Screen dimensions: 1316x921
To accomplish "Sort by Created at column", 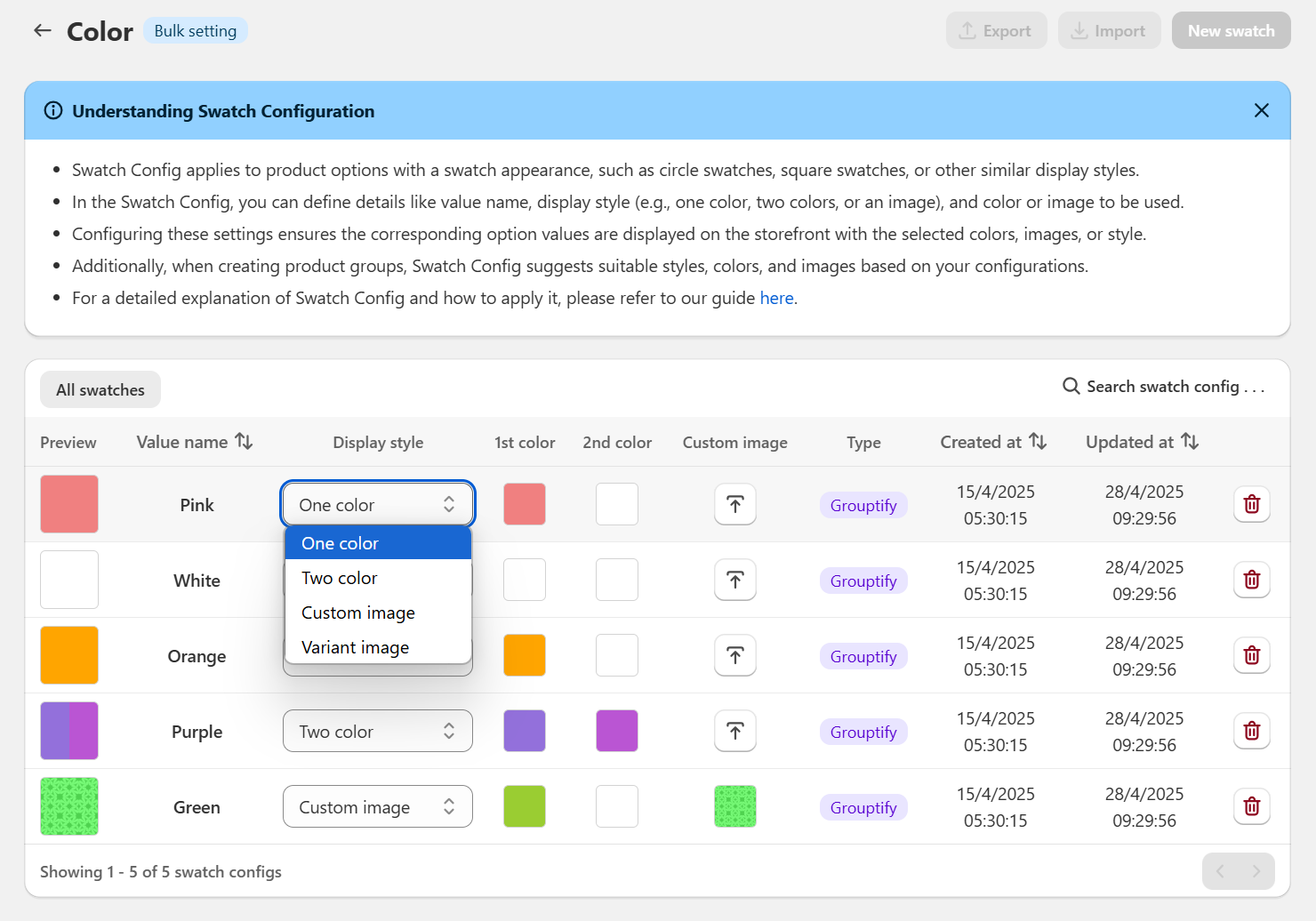I will coord(1038,442).
